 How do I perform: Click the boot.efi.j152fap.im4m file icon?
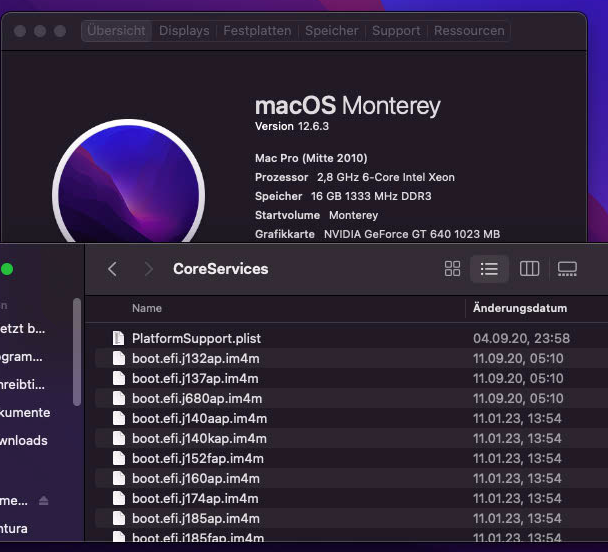click(x=119, y=458)
